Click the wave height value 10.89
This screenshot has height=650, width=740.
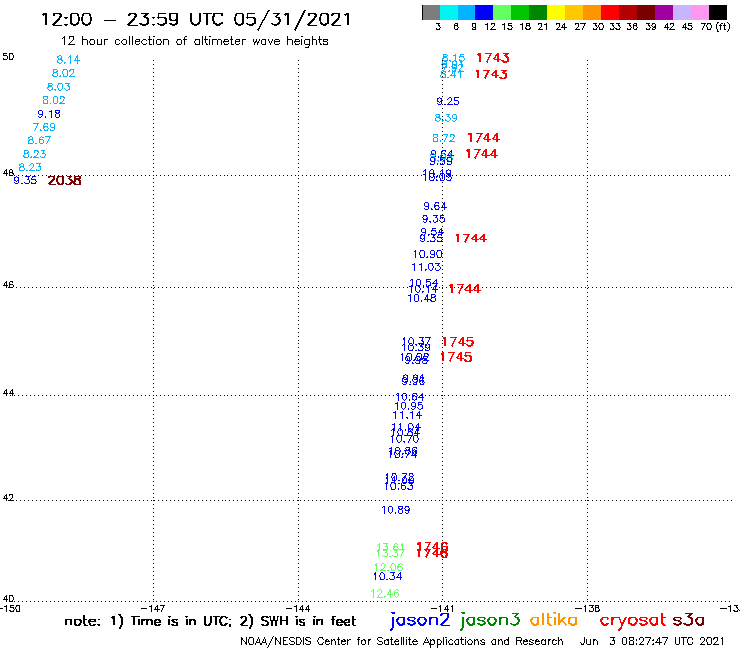(396, 510)
